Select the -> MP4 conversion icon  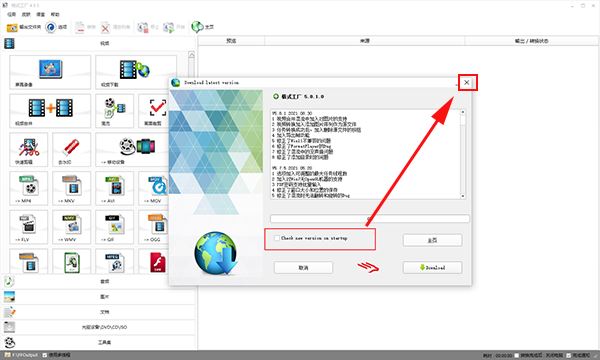tap(29, 188)
